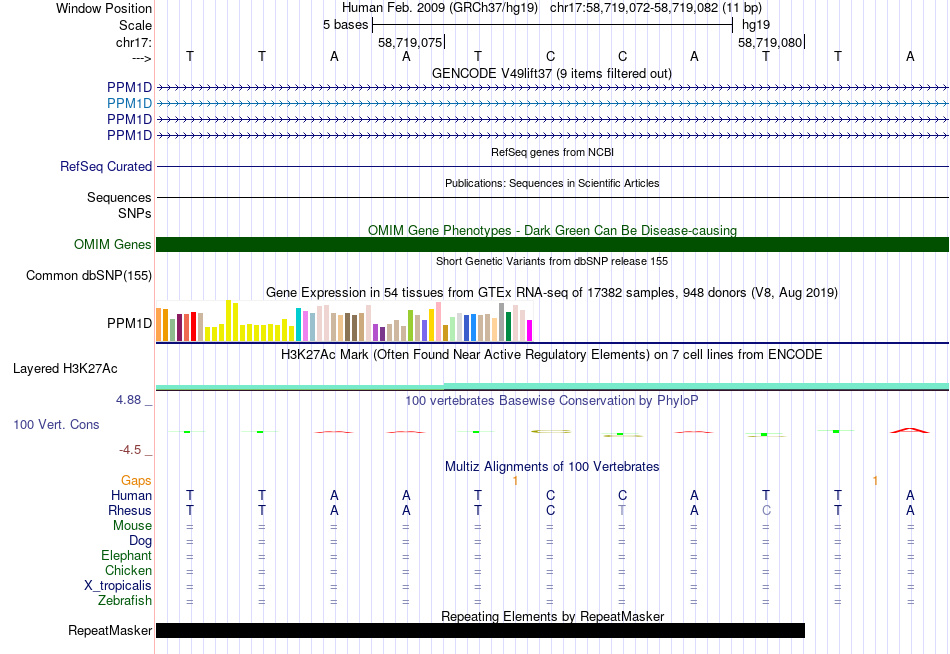Click the Human alignment row label
This screenshot has width=950, height=654.
point(131,496)
